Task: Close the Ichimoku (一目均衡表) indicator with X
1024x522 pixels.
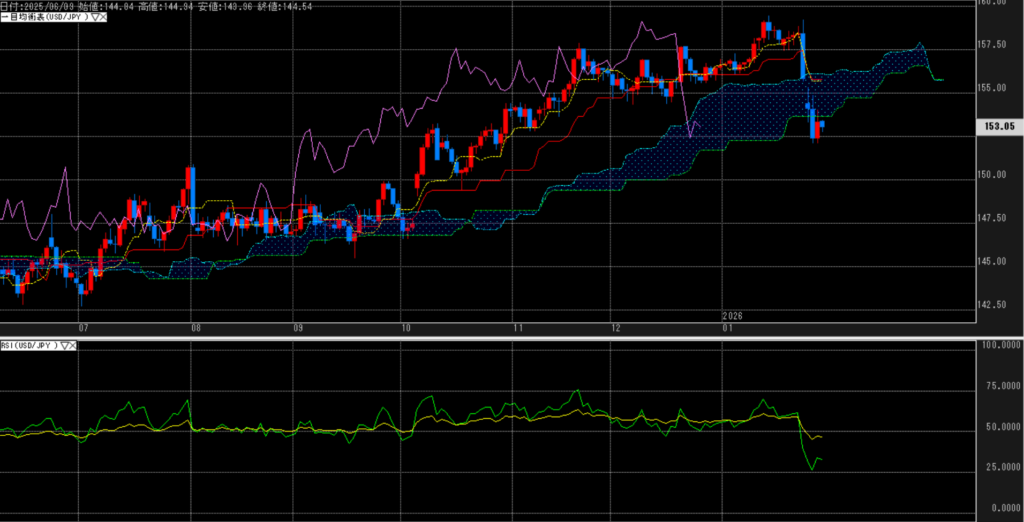Action: tap(104, 18)
